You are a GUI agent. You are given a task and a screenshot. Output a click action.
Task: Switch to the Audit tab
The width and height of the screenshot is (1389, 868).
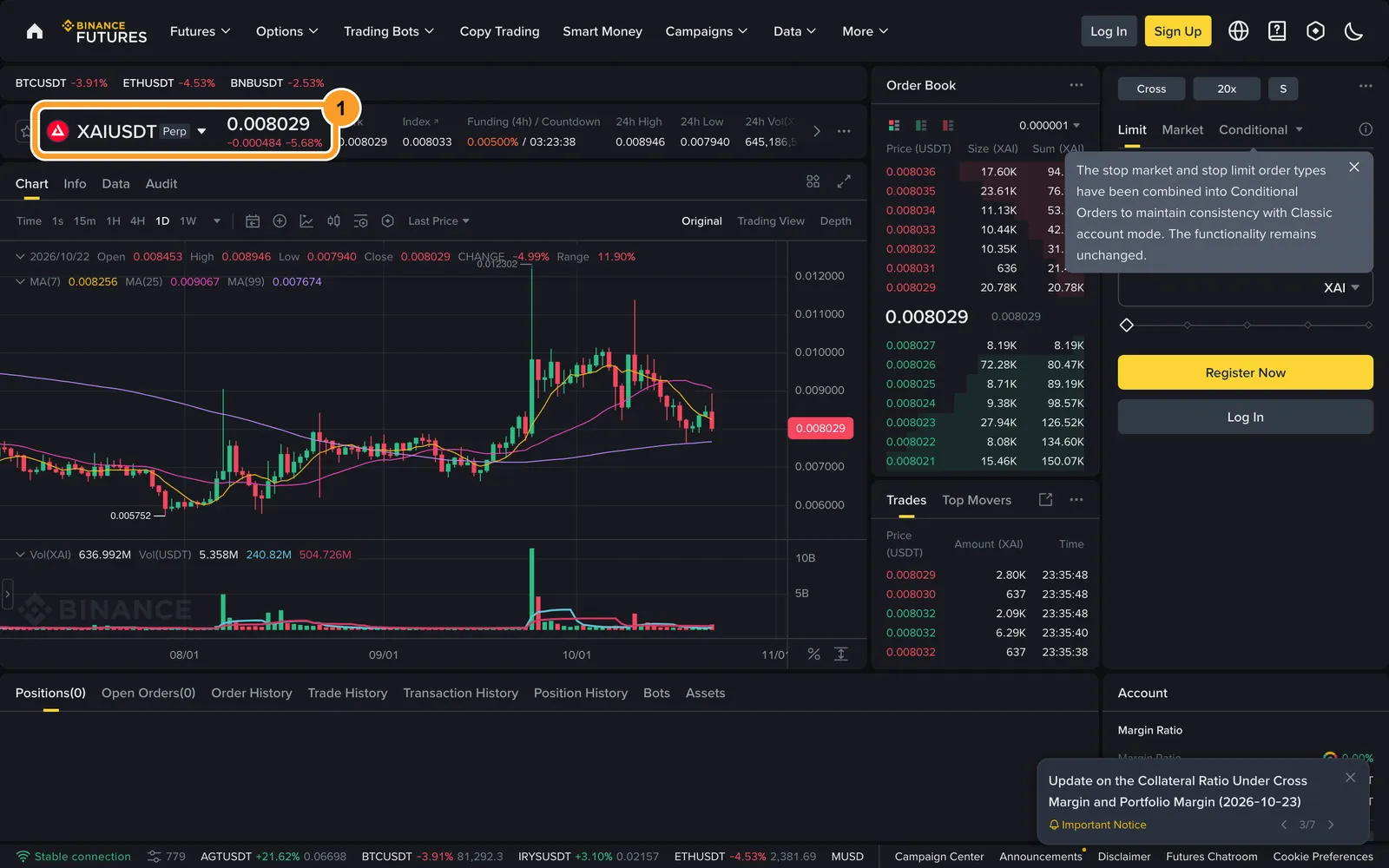point(161,184)
